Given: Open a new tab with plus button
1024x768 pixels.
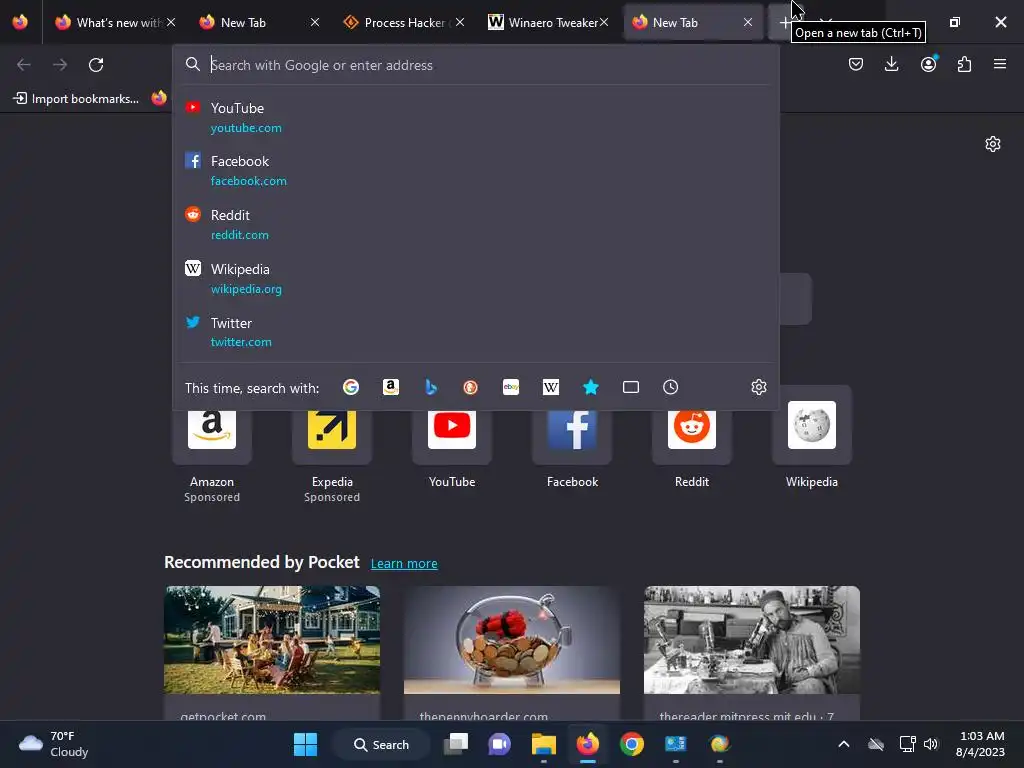Looking at the screenshot, I should (784, 23).
